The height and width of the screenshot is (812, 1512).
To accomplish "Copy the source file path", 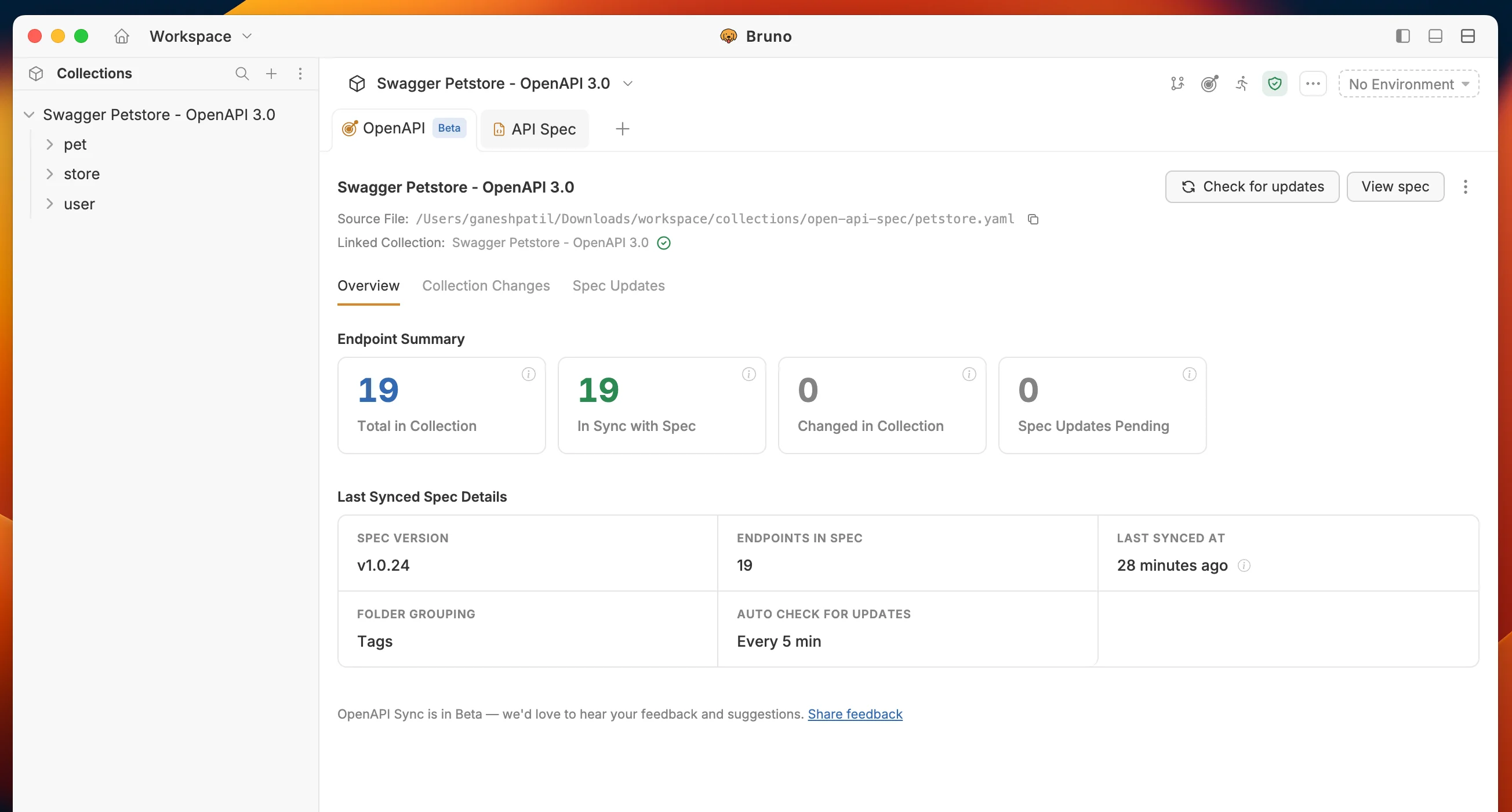I will pyautogui.click(x=1033, y=219).
